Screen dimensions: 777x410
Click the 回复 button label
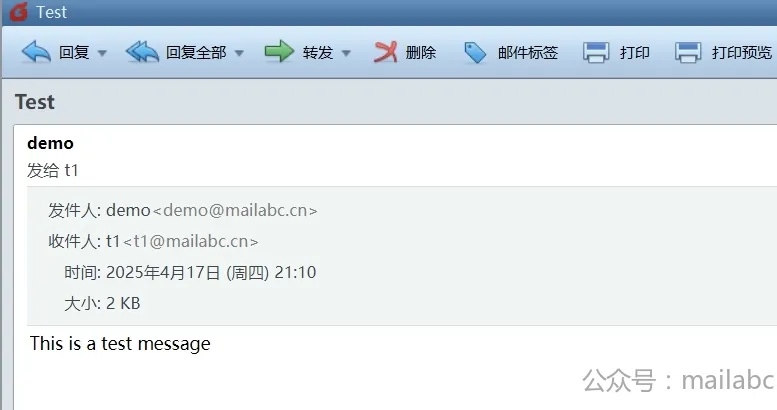coord(74,52)
